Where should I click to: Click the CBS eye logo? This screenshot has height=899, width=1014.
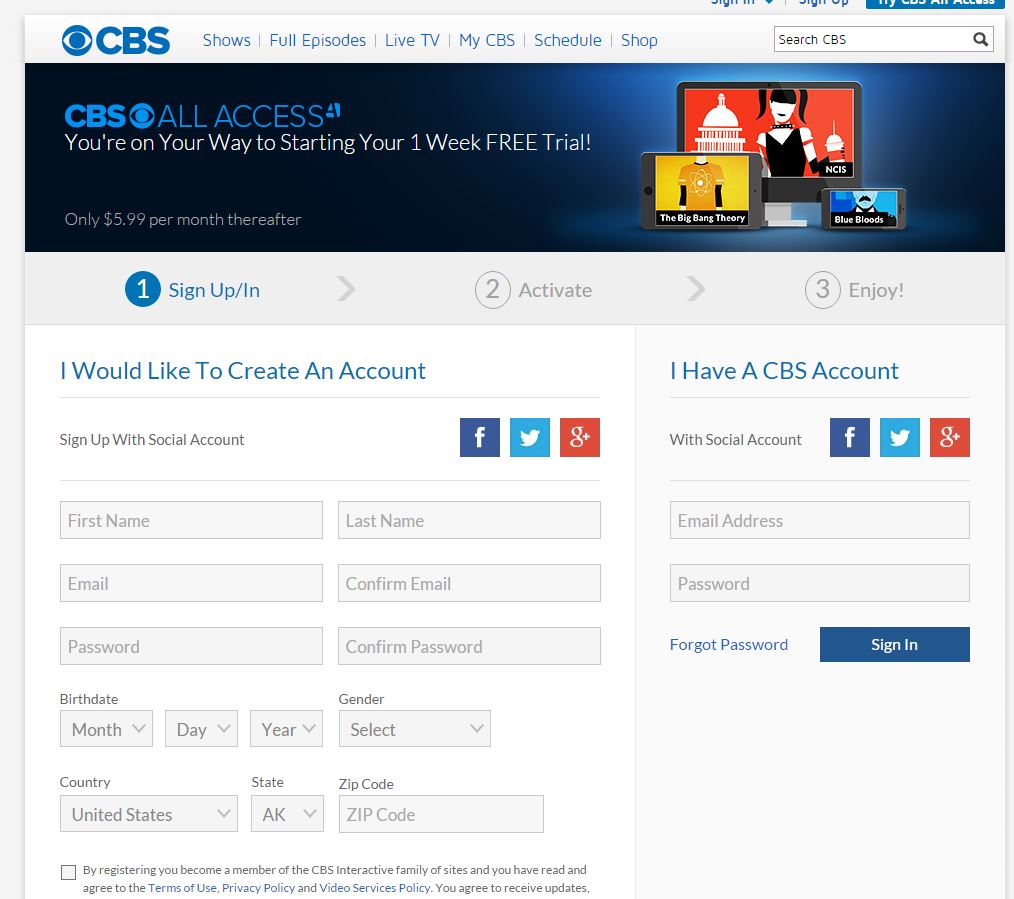click(x=116, y=40)
